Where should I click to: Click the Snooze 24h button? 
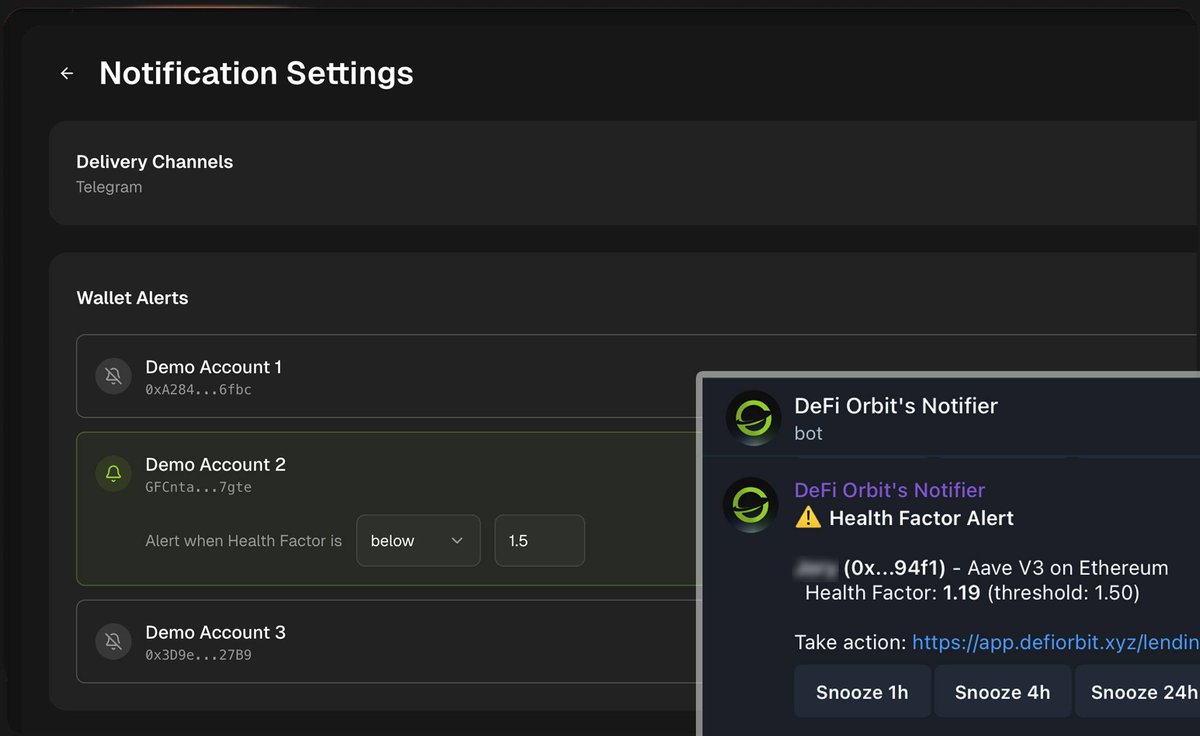click(1138, 692)
